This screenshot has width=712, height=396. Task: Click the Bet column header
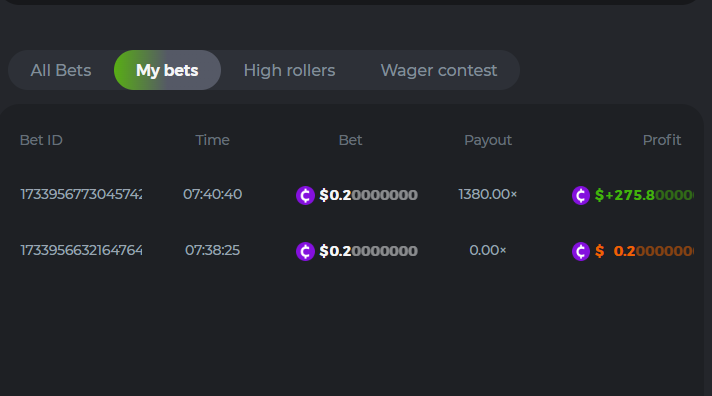pyautogui.click(x=351, y=140)
